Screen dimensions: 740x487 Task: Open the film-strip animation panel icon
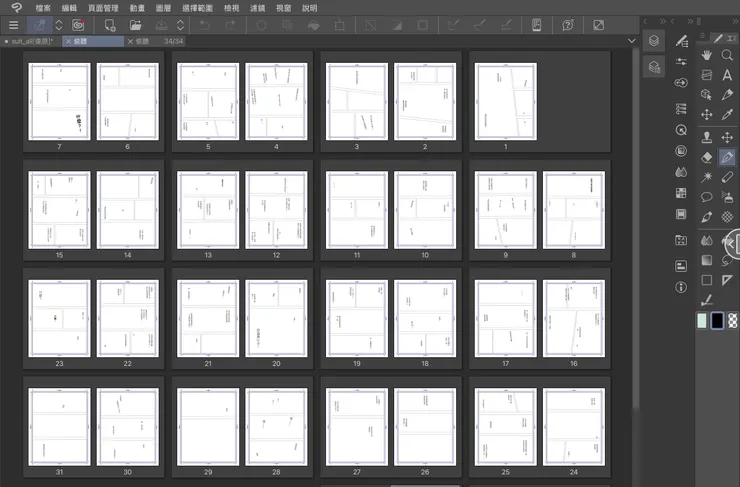681,214
